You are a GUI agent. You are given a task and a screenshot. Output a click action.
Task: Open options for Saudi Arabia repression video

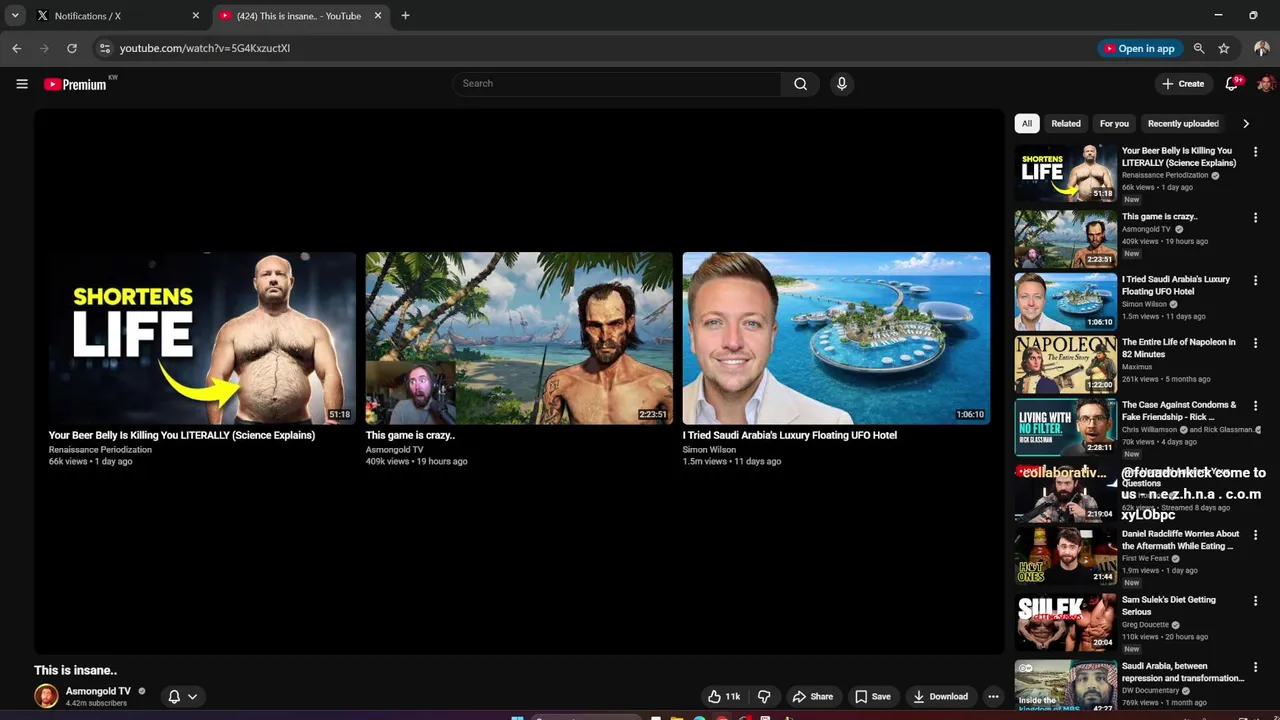pos(1255,667)
